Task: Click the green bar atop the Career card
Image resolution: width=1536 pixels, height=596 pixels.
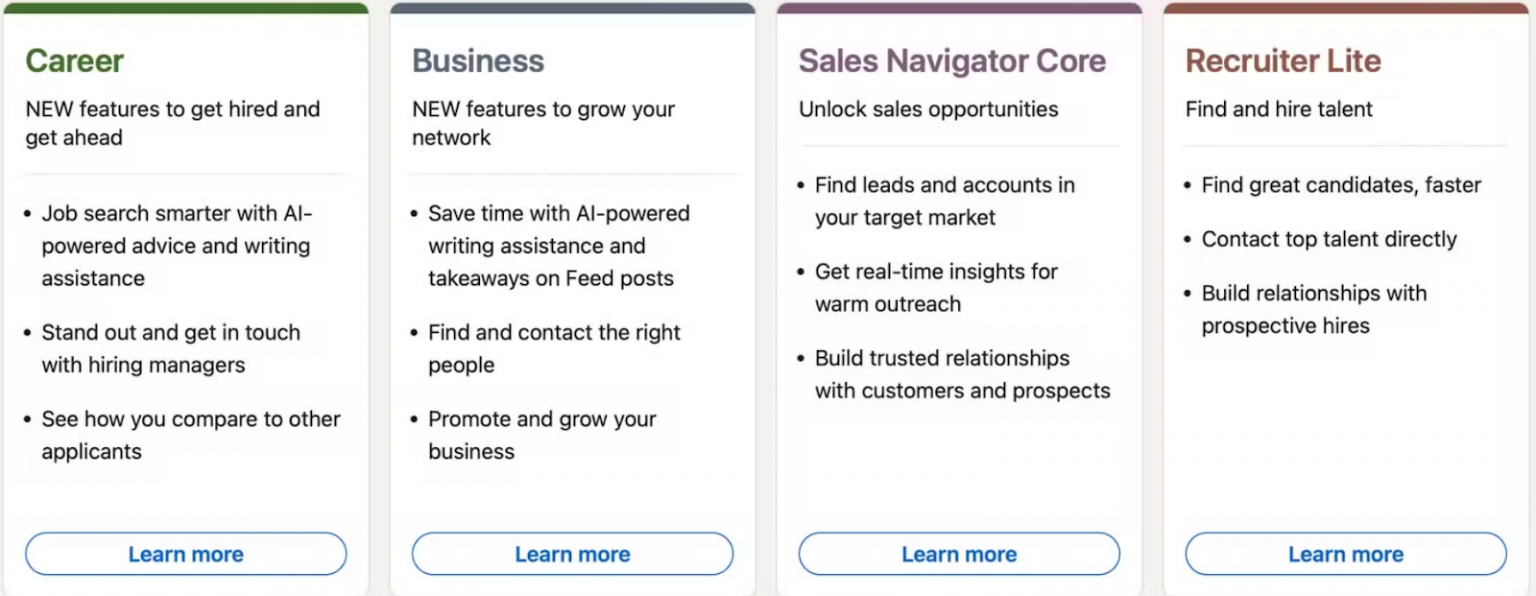Action: [x=185, y=7]
